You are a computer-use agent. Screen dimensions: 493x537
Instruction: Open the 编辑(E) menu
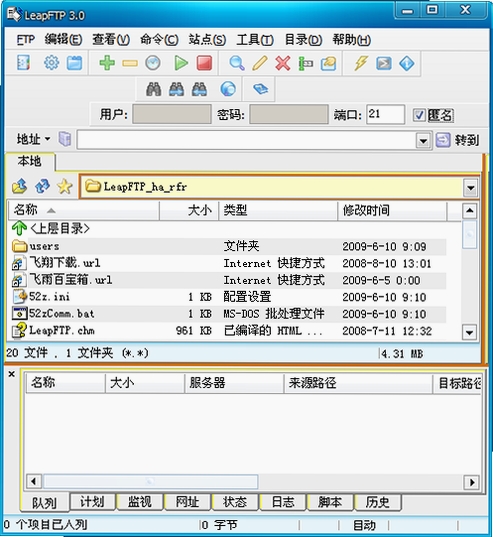point(63,40)
